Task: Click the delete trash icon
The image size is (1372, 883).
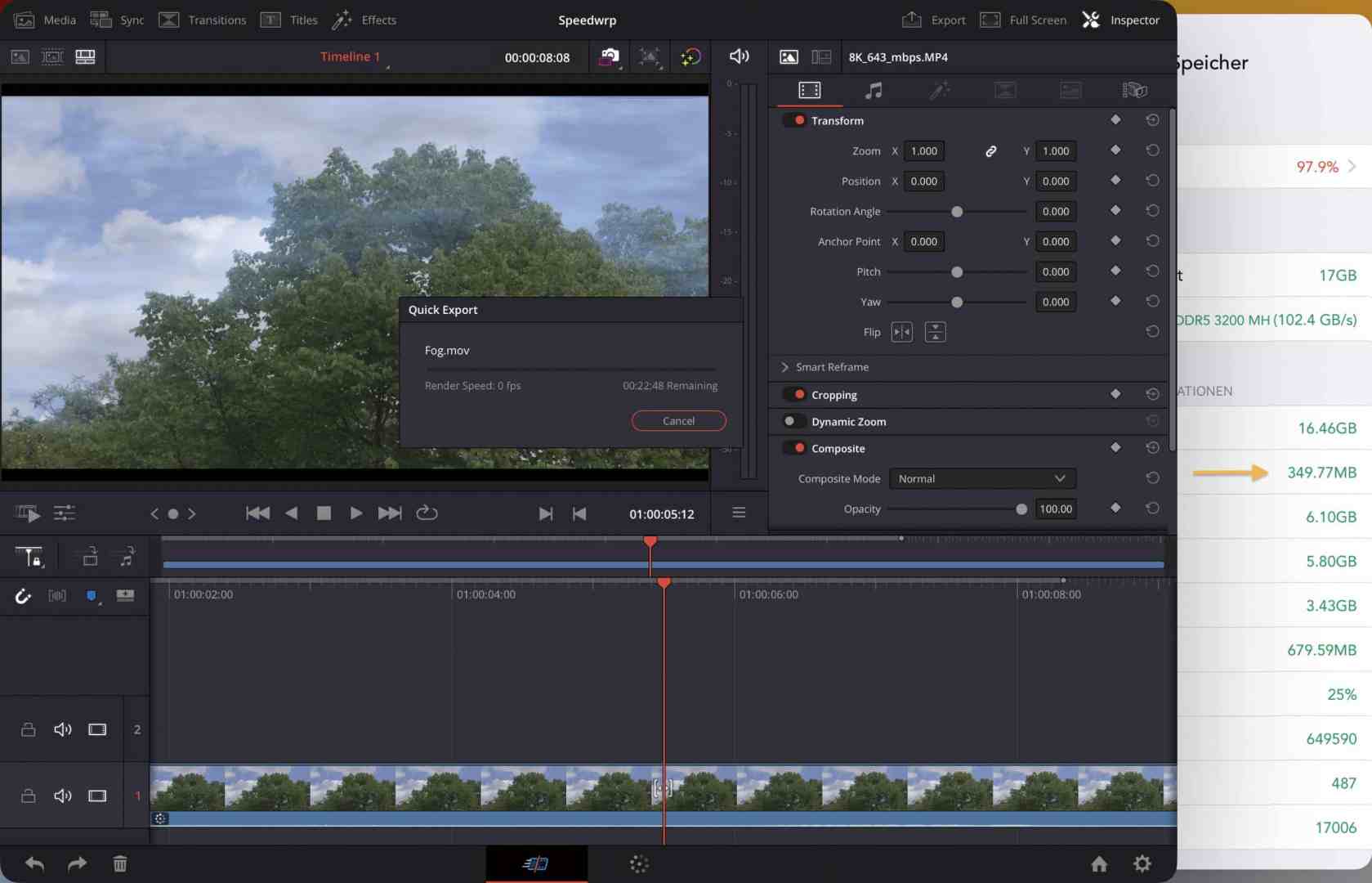Action: 120,863
